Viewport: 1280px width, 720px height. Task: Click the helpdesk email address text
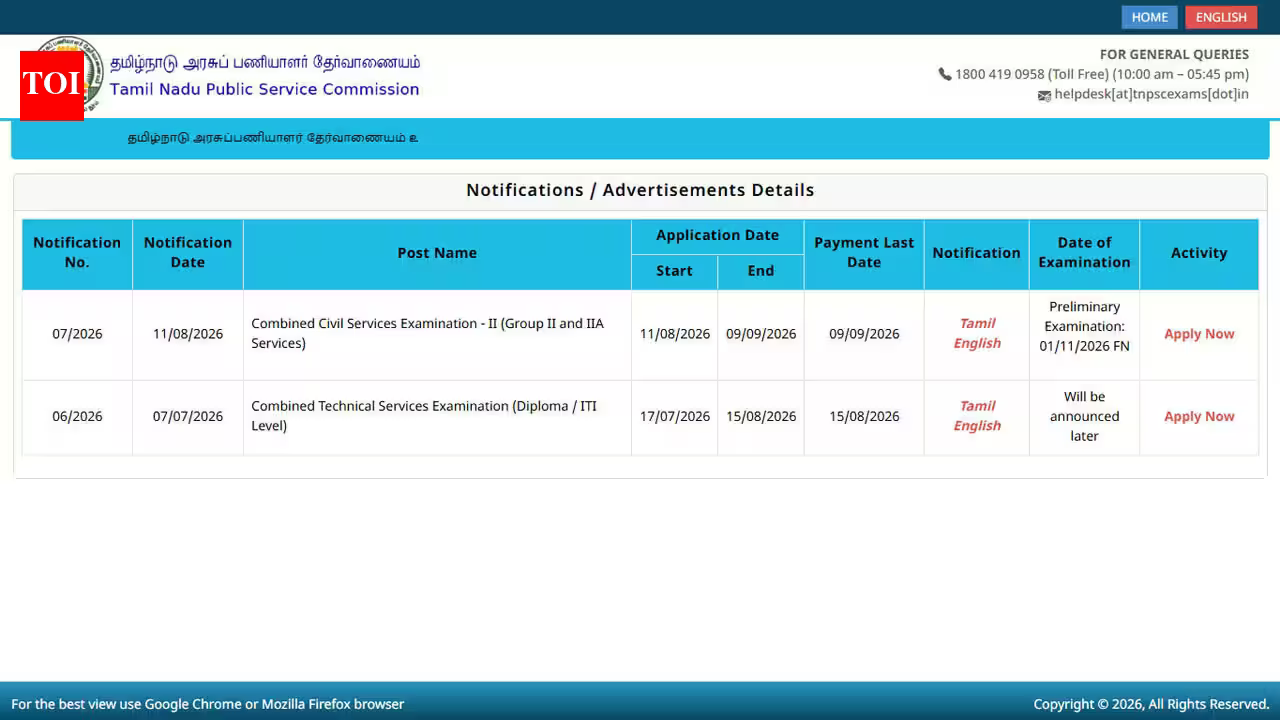click(x=1151, y=94)
